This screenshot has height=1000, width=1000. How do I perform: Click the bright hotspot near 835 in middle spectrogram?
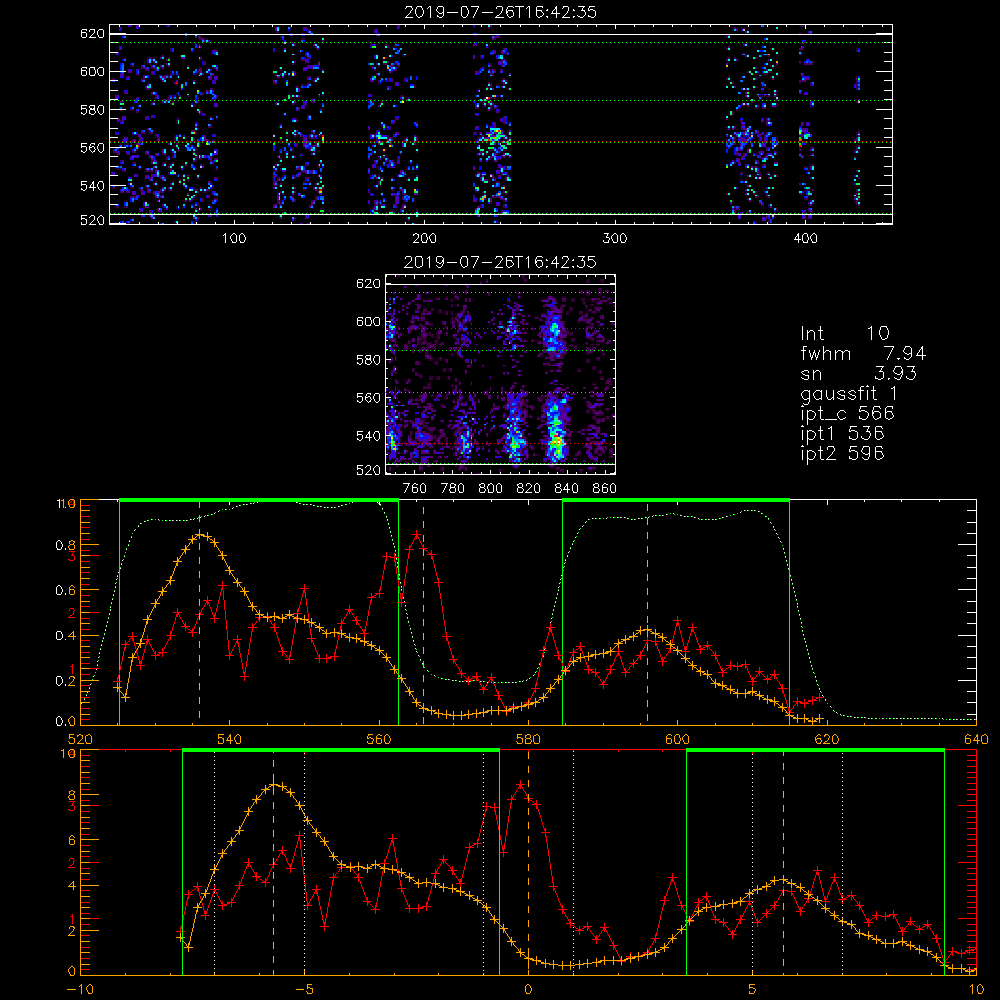coord(557,440)
